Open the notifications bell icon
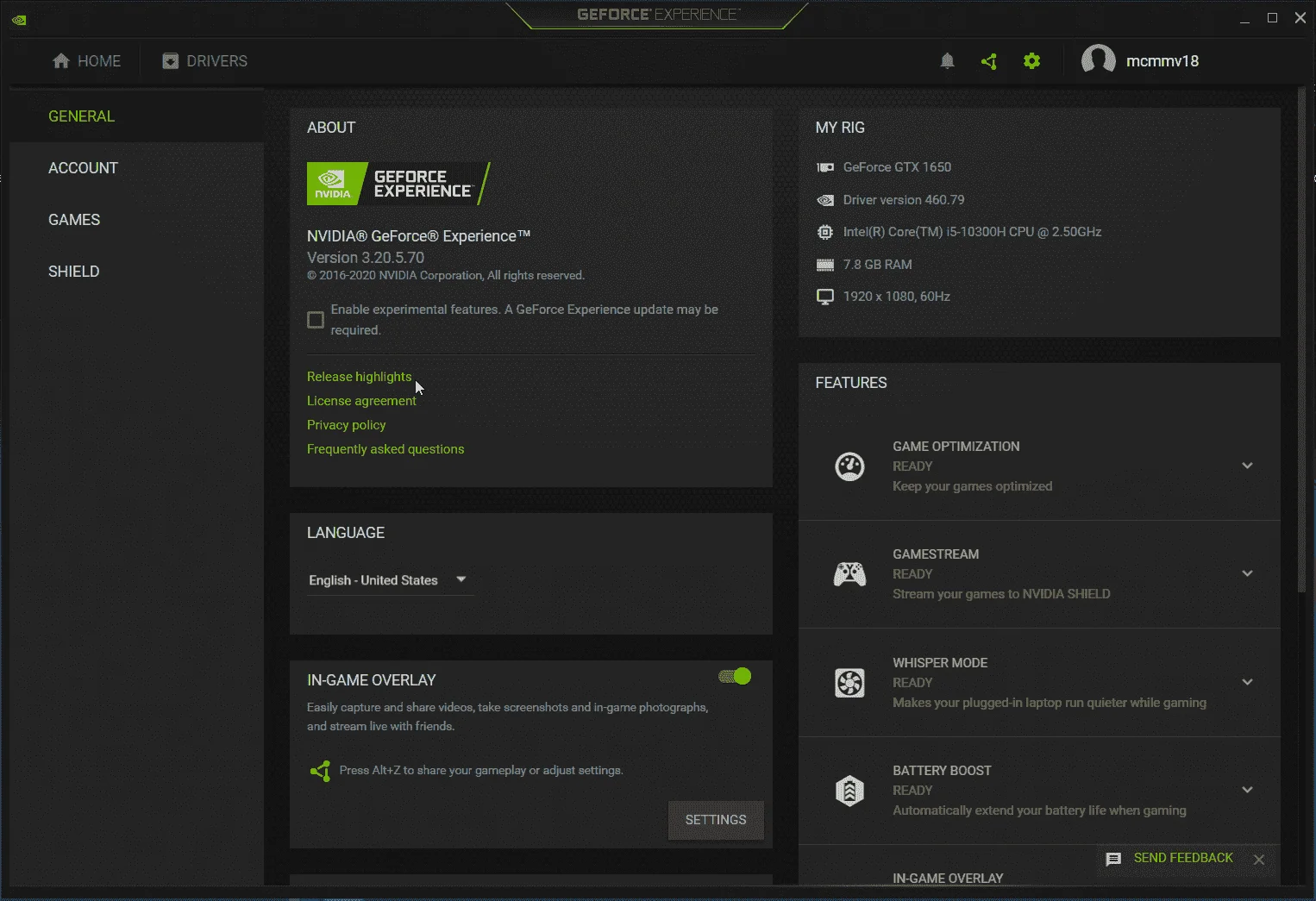Screen dimensions: 1316x901 (x=947, y=61)
